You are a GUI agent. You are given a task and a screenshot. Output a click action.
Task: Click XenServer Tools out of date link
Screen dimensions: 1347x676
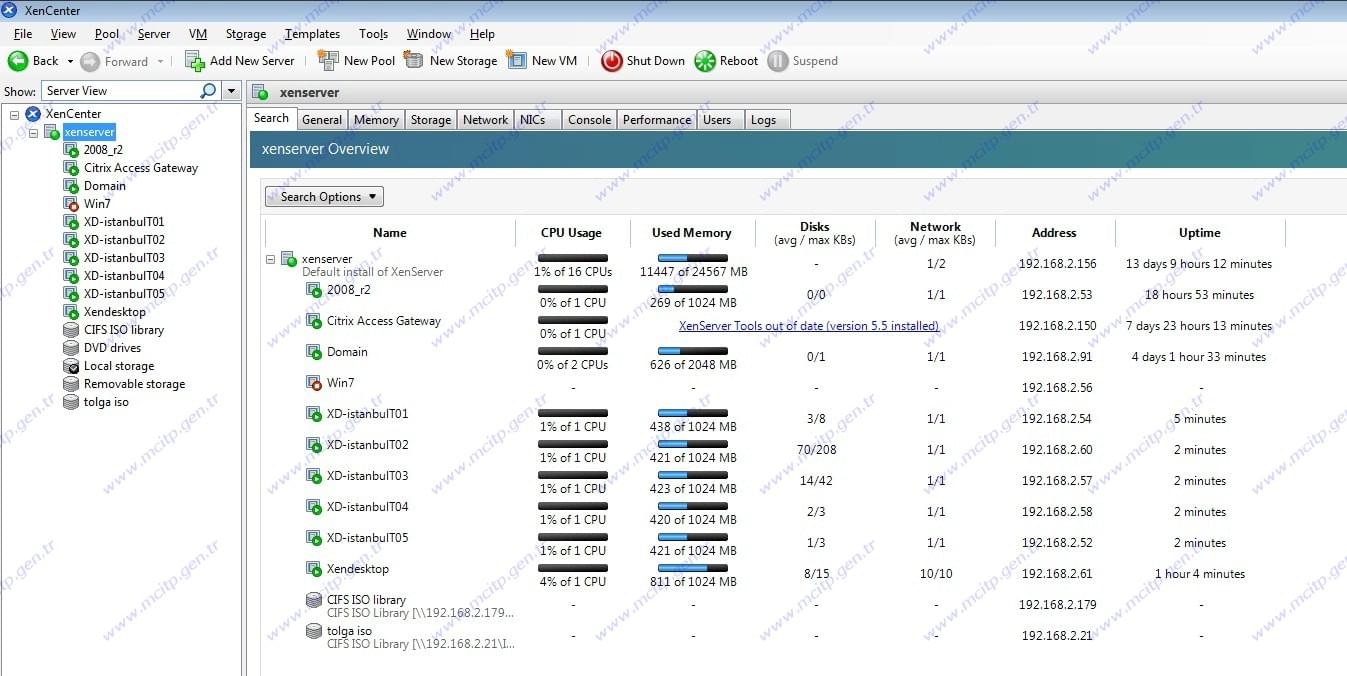point(809,326)
